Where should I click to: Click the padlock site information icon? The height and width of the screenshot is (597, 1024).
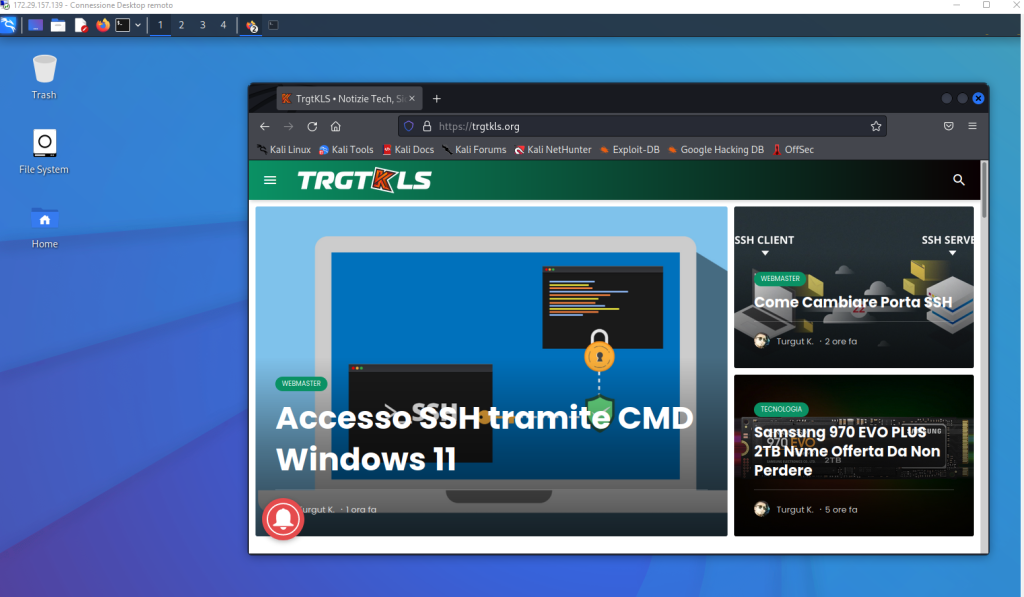(426, 127)
